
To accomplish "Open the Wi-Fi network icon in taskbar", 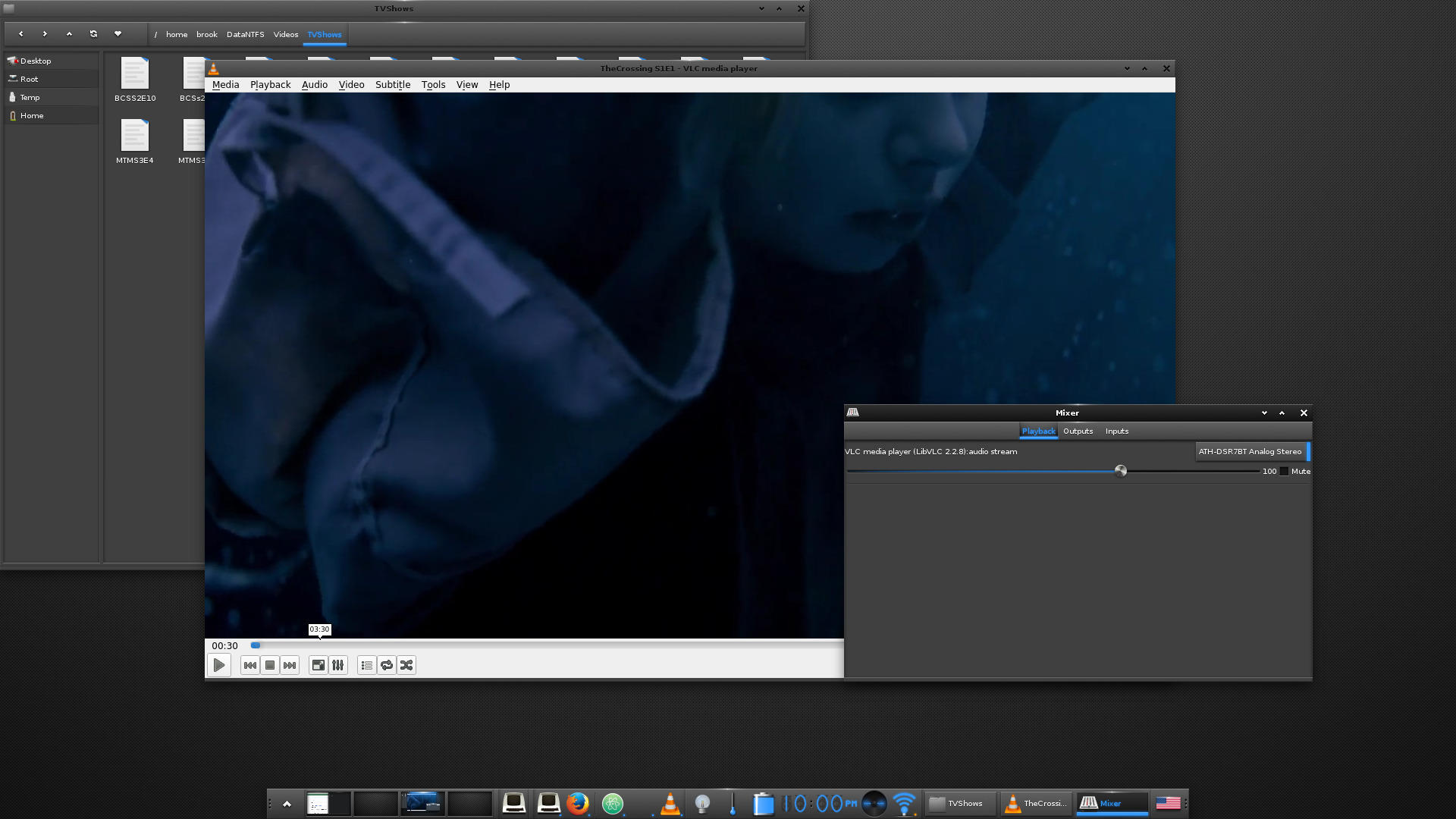I will [904, 803].
